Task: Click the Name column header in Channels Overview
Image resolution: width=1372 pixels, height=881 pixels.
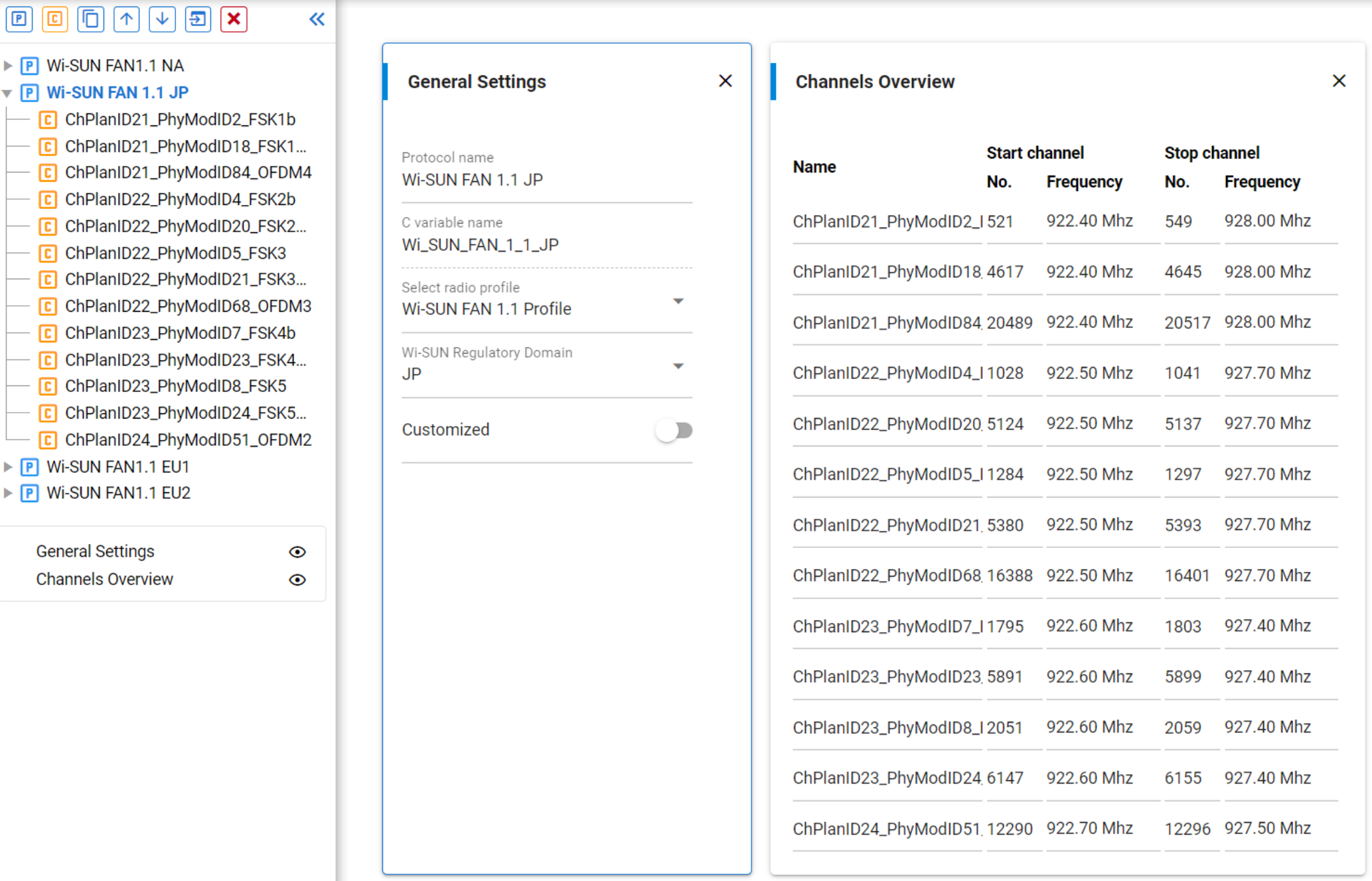Action: (x=814, y=167)
